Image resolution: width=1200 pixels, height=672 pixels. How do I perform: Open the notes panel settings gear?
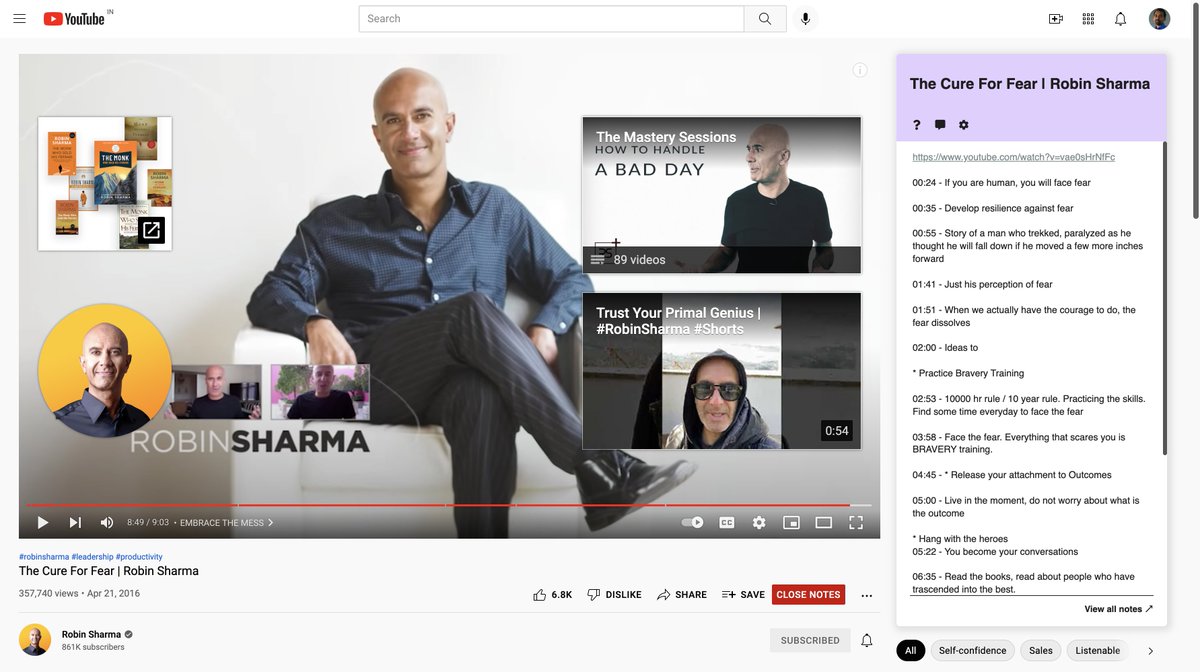click(964, 125)
